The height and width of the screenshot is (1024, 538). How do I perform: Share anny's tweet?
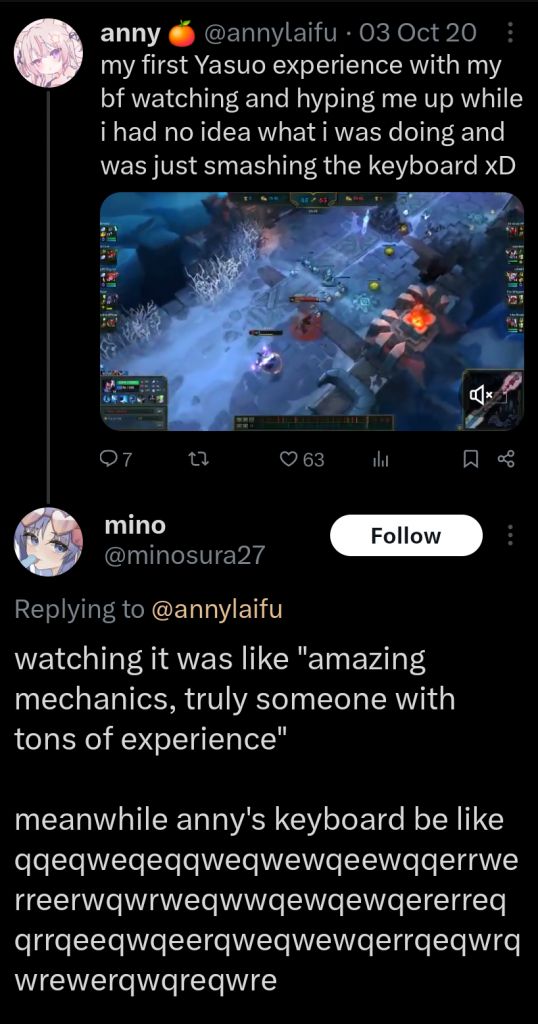[x=507, y=460]
